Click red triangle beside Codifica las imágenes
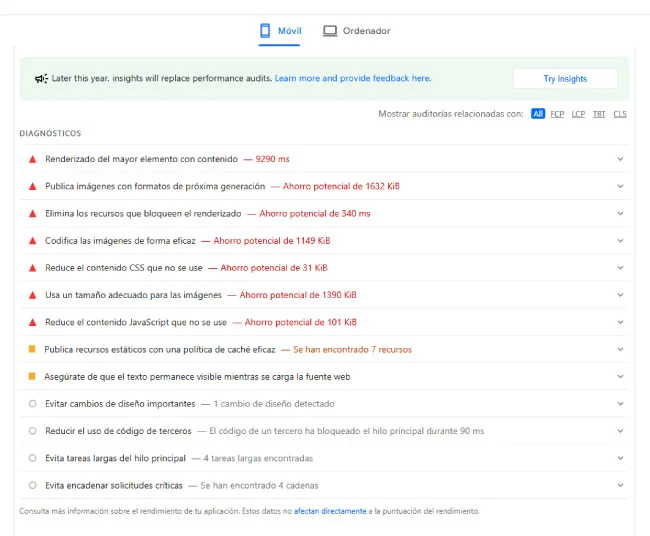The width and height of the screenshot is (650, 536). pyautogui.click(x=32, y=241)
